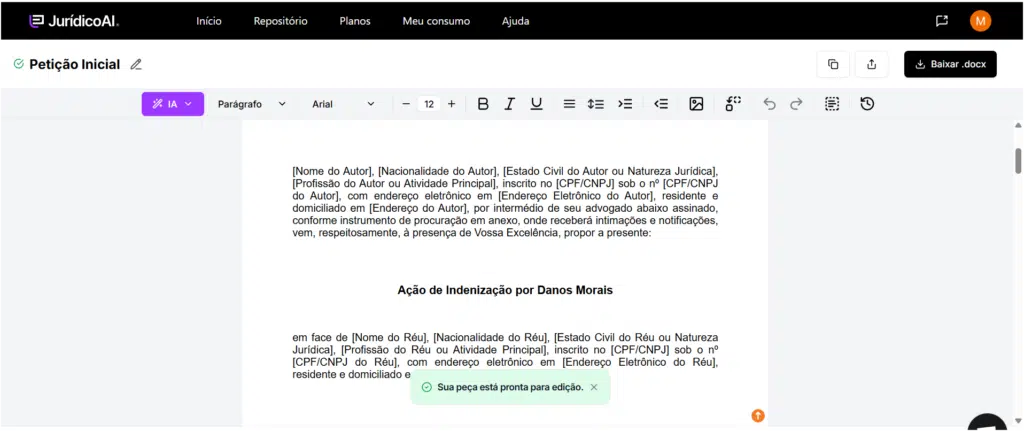Increase font size with plus button

[x=451, y=104]
